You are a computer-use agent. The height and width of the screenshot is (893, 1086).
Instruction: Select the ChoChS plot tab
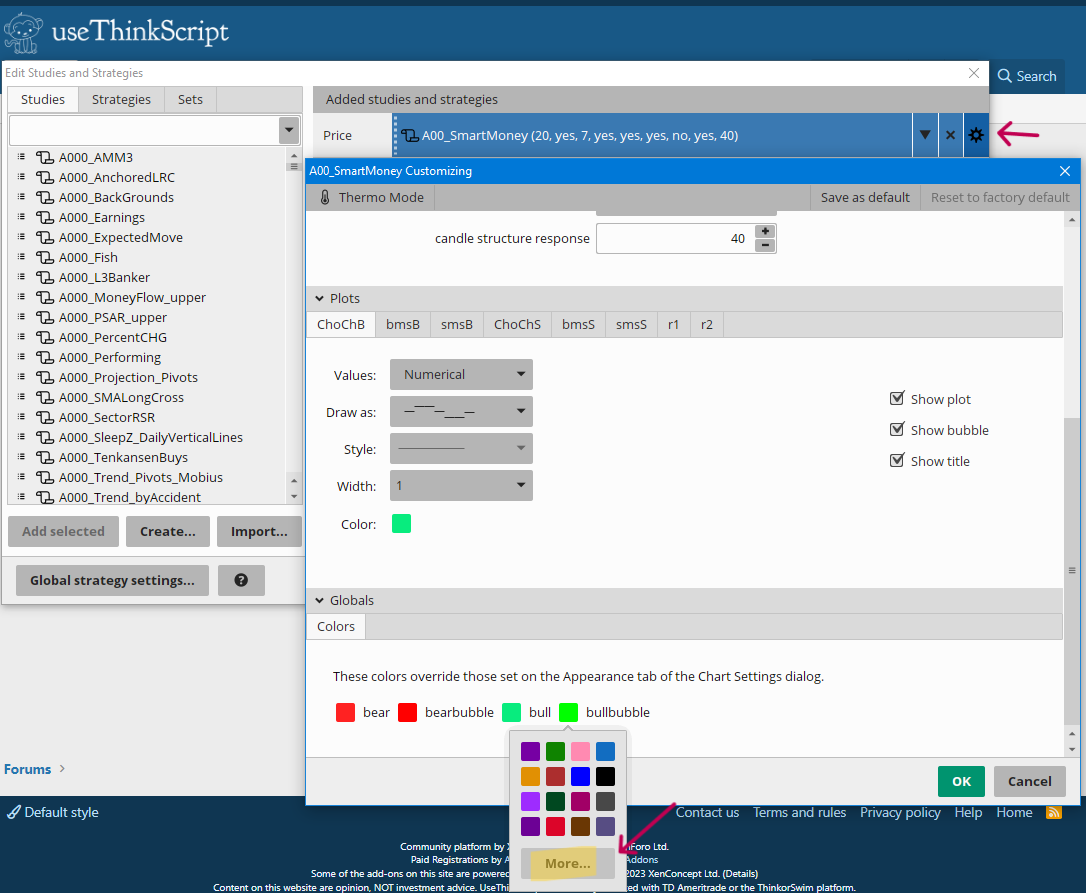517,324
